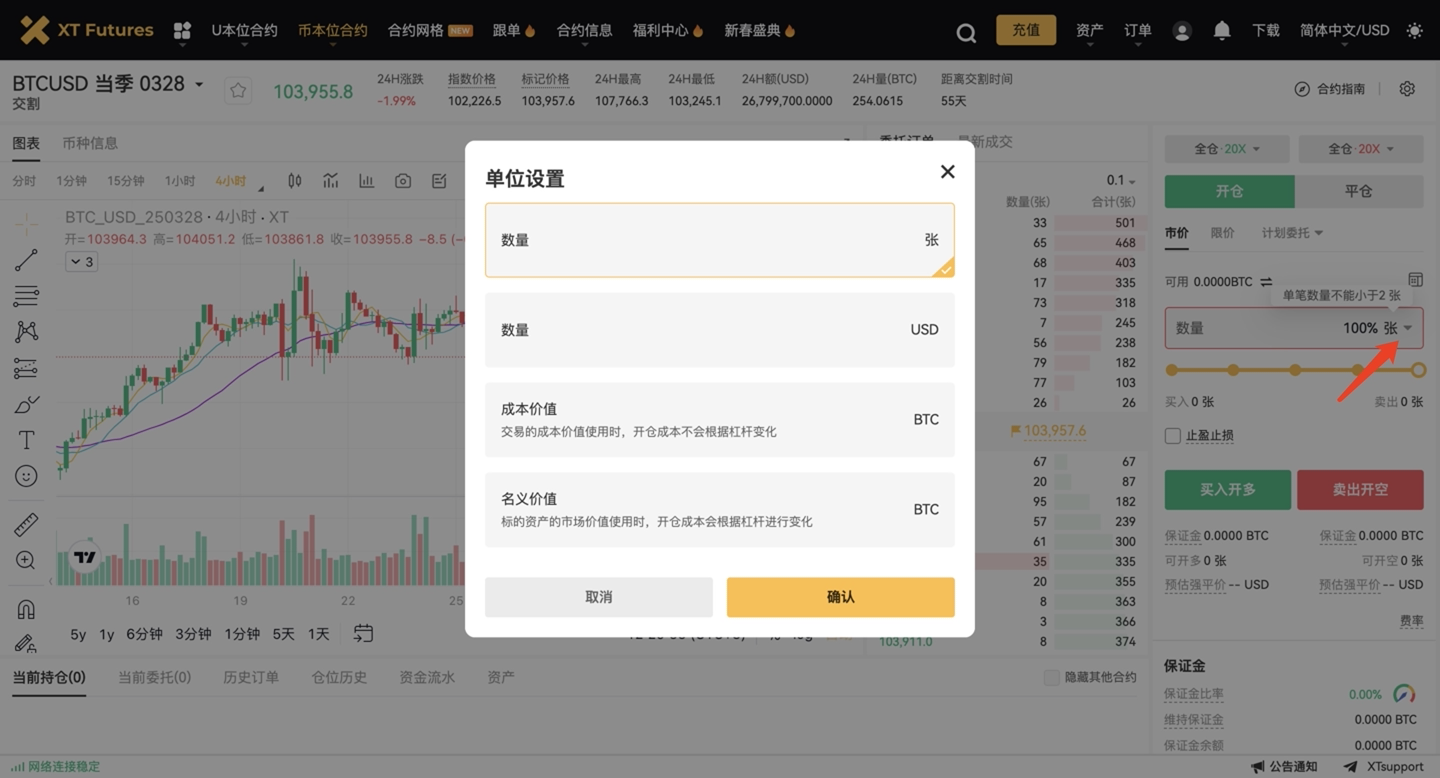Select the ruler measure tool
1440x778 pixels.
(26, 524)
